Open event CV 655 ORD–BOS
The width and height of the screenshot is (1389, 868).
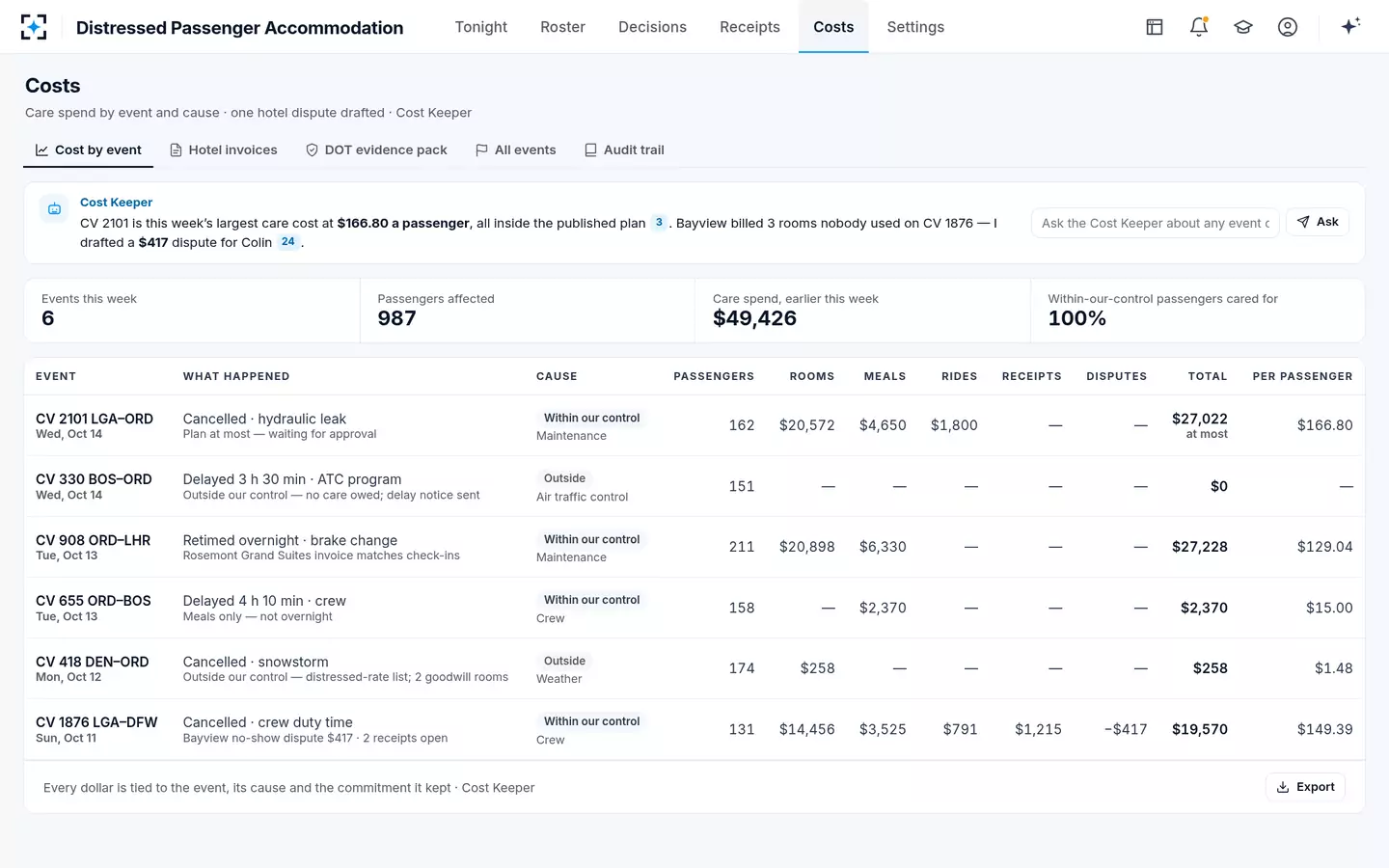tap(94, 601)
